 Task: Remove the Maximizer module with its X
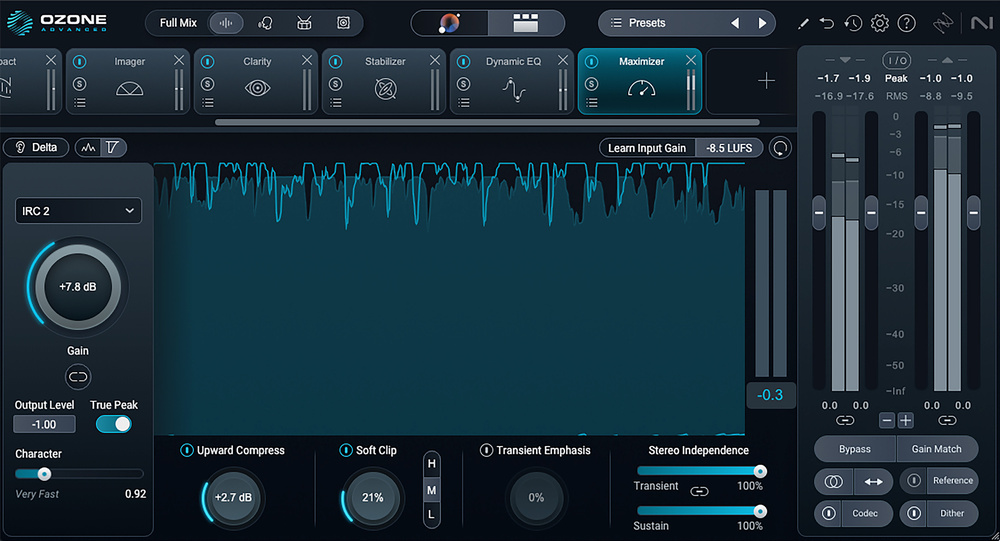click(x=691, y=61)
